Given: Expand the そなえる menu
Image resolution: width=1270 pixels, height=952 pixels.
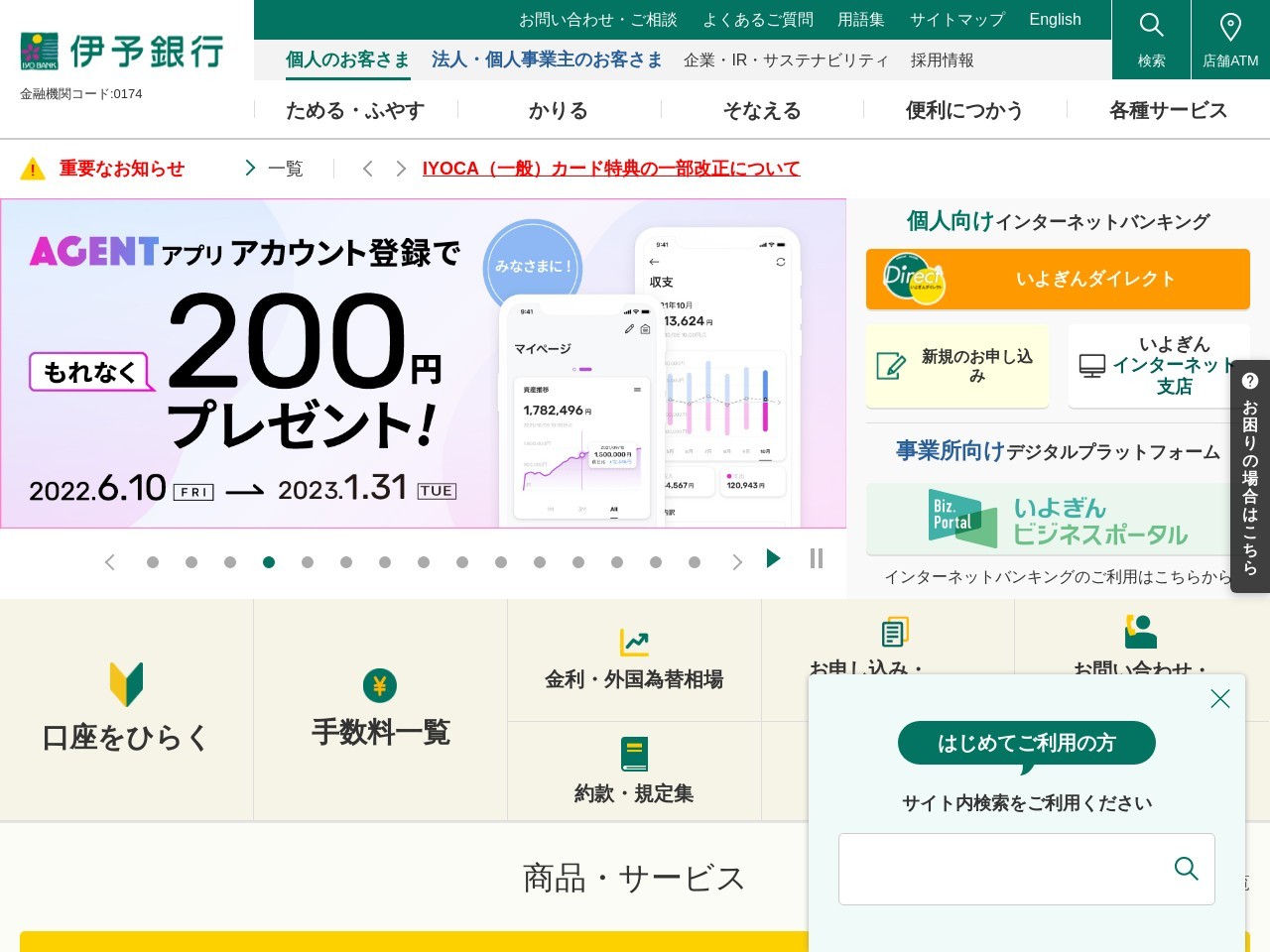Looking at the screenshot, I should [x=762, y=110].
